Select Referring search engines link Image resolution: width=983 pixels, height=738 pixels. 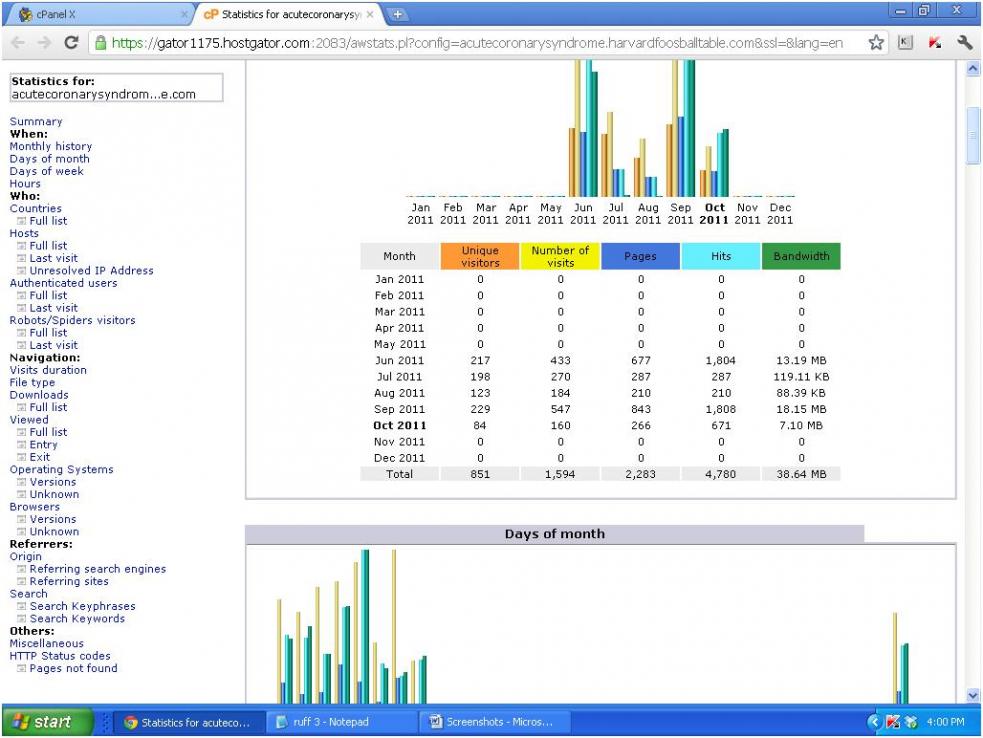[x=97, y=569]
